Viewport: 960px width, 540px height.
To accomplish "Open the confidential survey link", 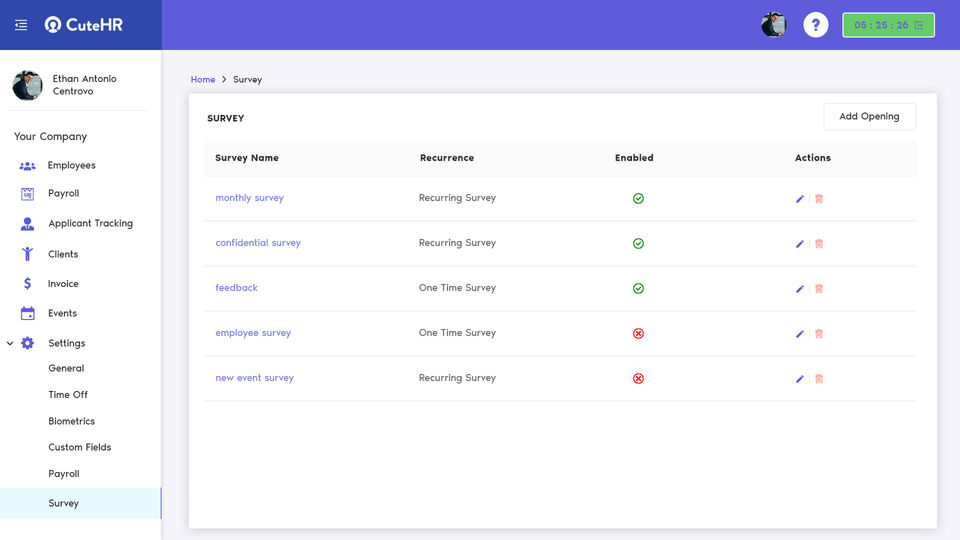I will (x=258, y=243).
